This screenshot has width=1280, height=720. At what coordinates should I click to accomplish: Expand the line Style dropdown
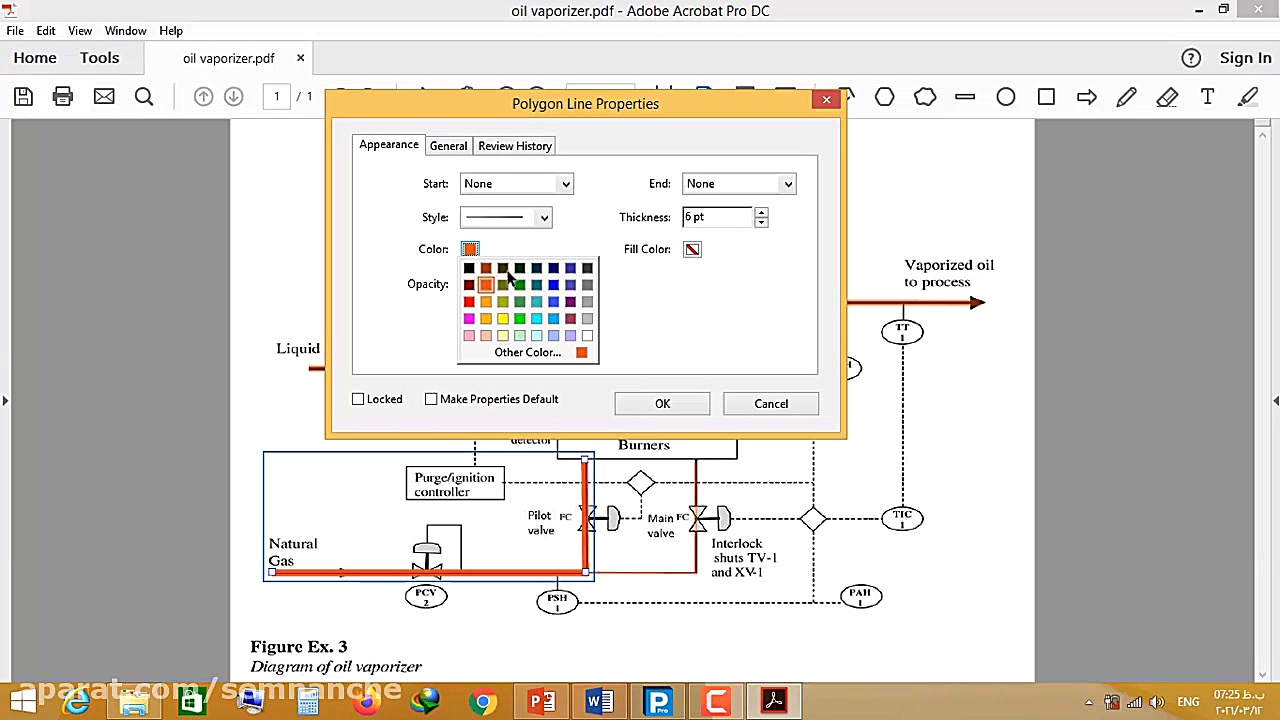tap(506, 218)
